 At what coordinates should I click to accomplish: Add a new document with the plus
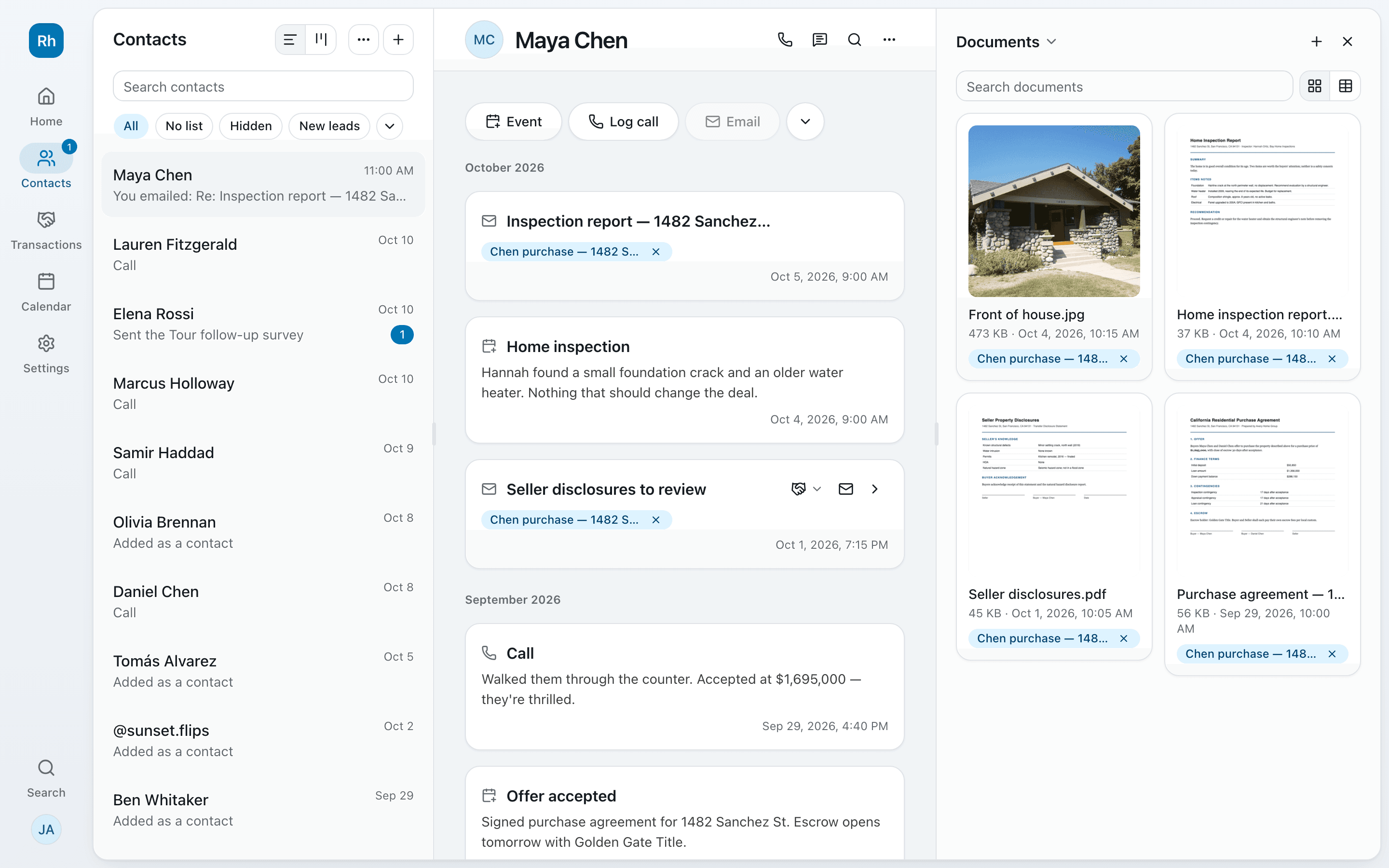tap(1317, 41)
